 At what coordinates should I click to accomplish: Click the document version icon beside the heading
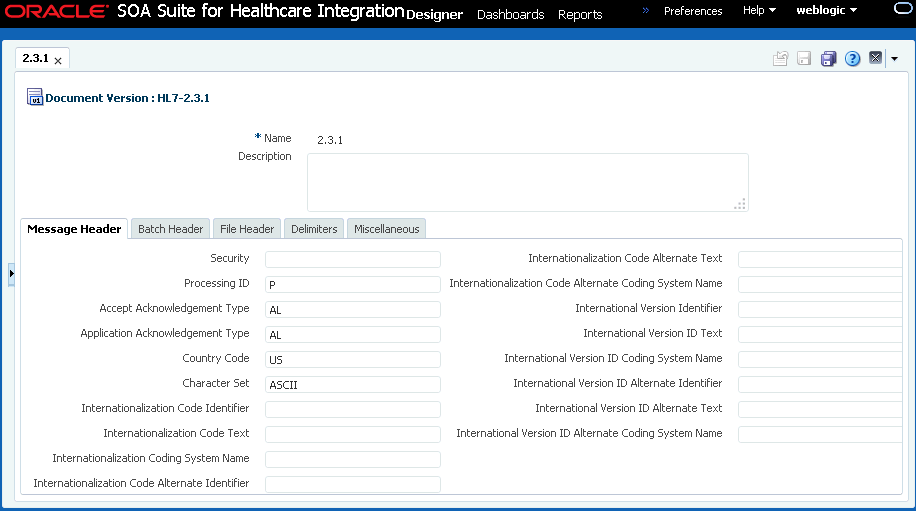click(34, 97)
